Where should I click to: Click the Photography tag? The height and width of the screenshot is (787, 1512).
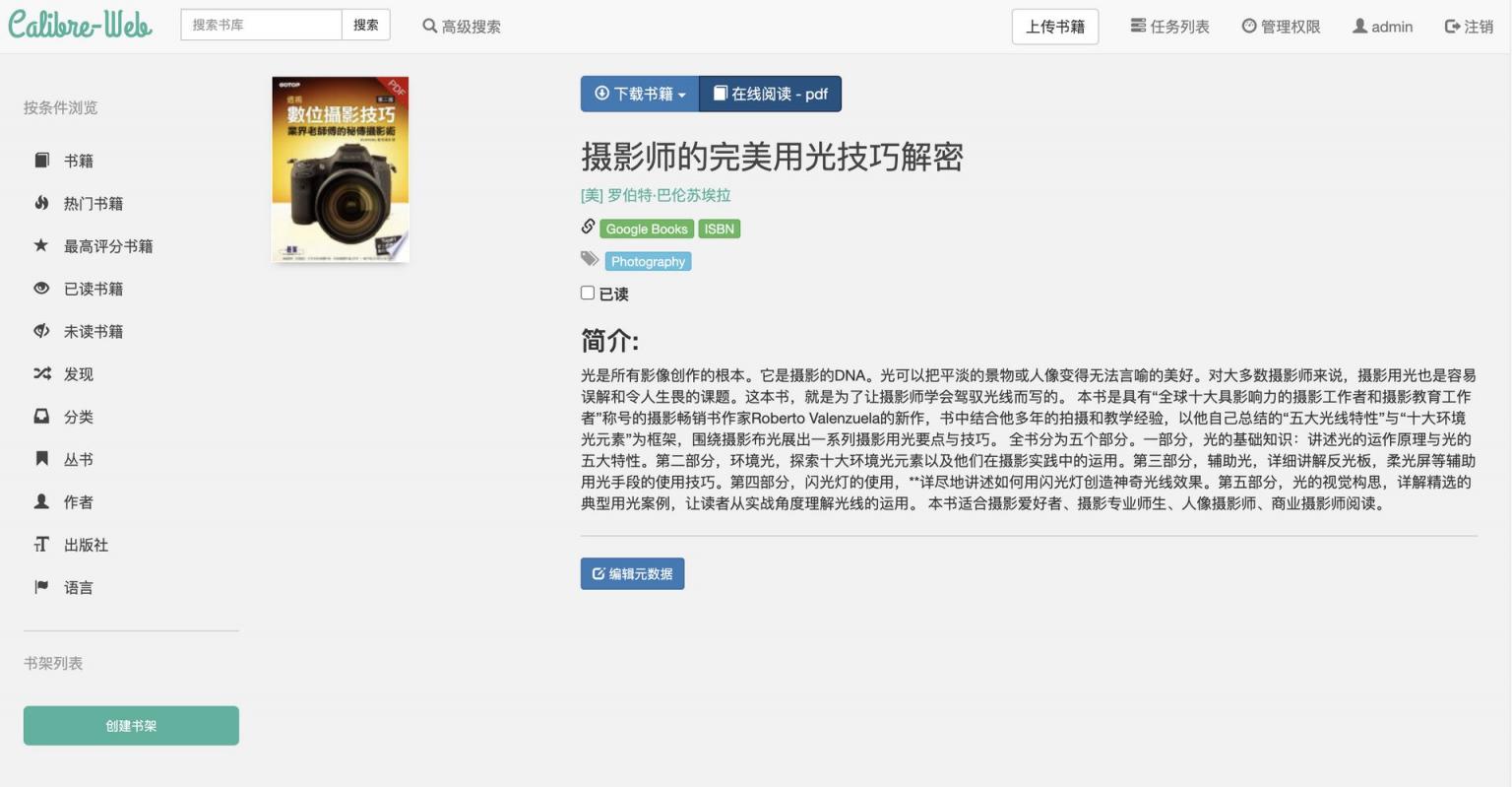[648, 261]
